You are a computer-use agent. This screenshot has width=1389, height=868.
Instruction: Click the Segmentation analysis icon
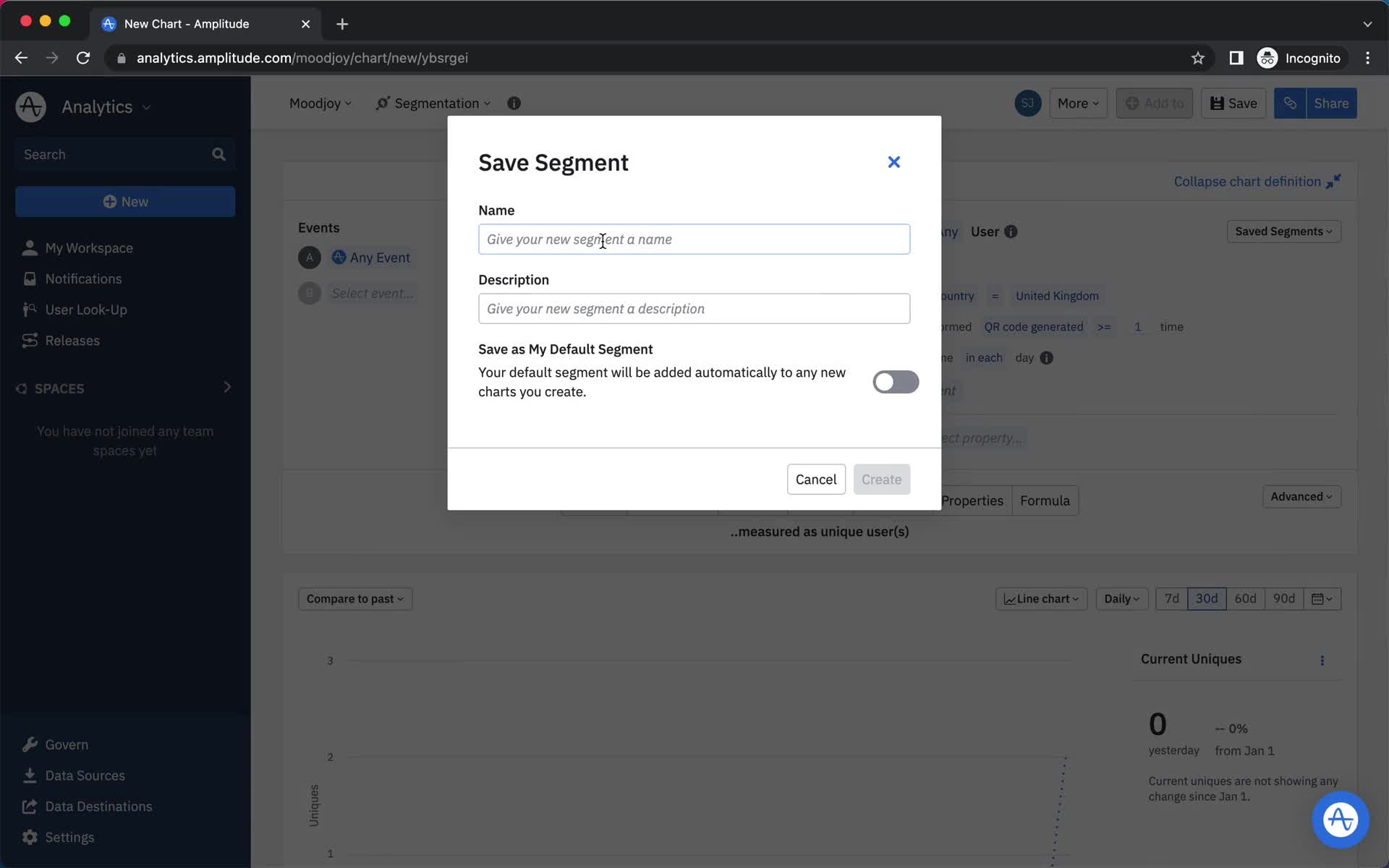click(x=381, y=103)
